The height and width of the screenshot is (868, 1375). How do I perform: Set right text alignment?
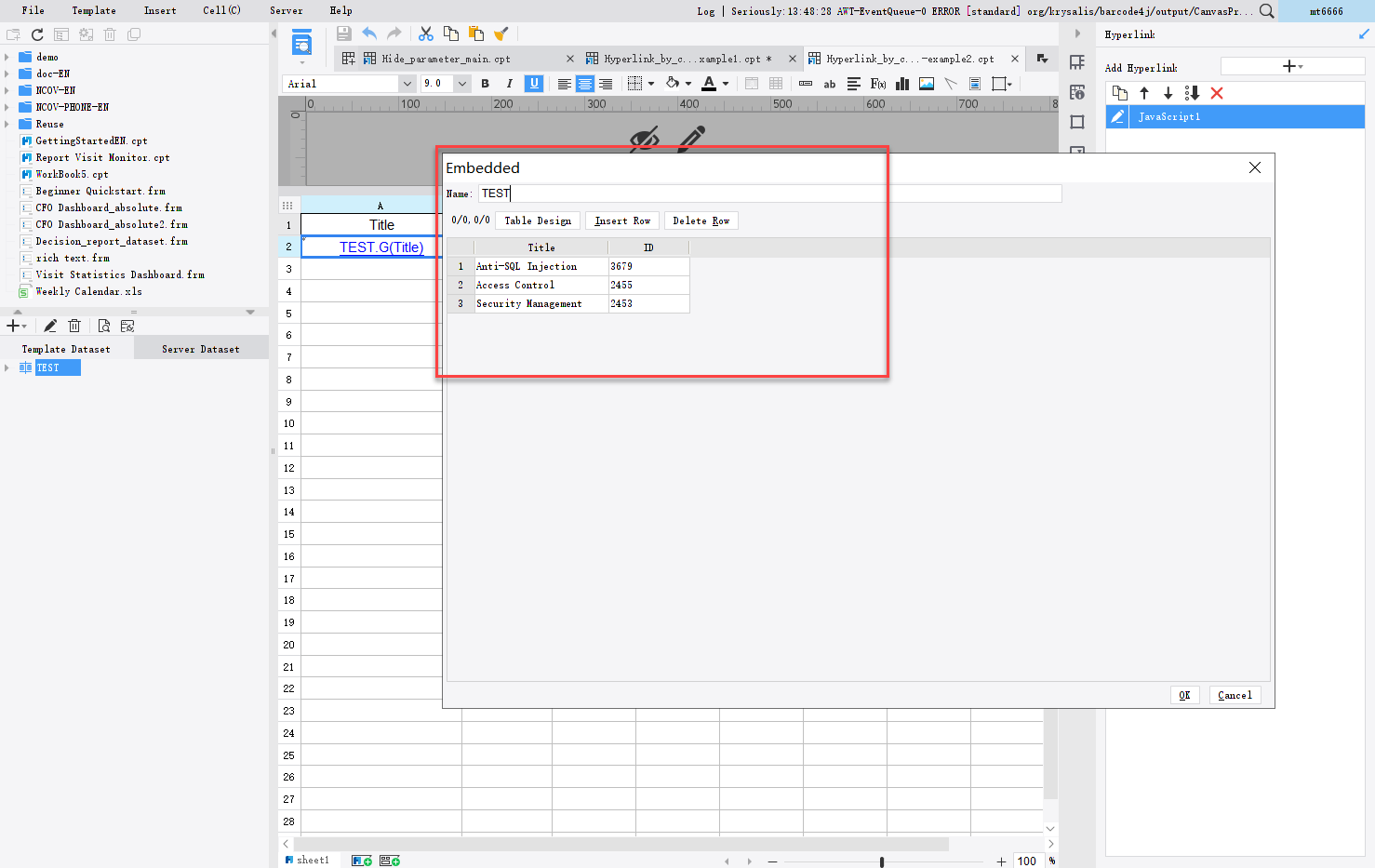point(606,84)
